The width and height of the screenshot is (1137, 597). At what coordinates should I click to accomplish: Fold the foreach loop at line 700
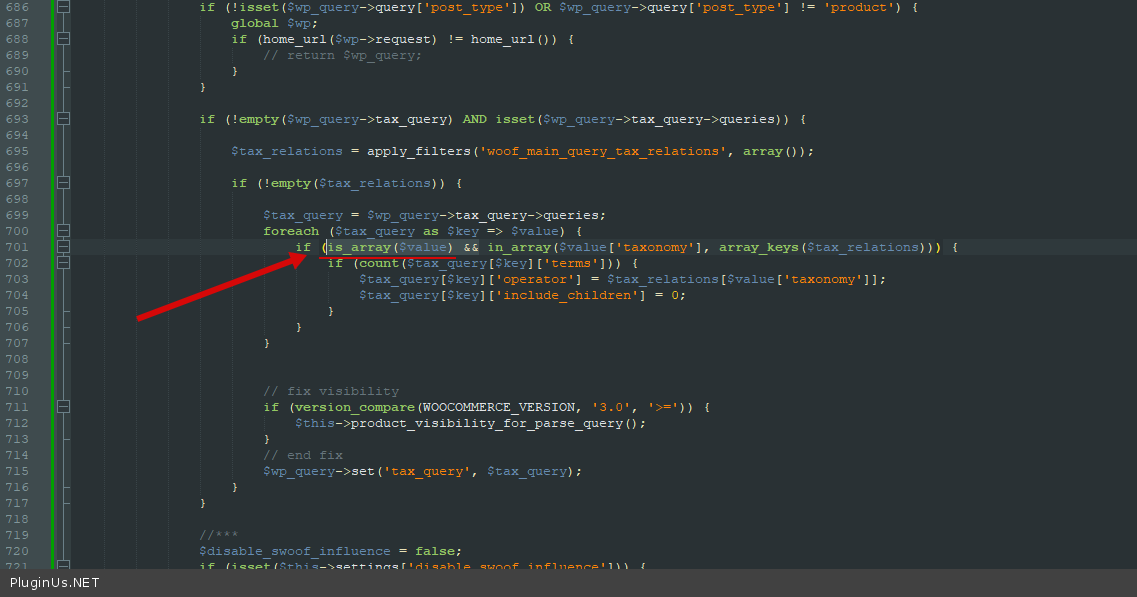click(64, 231)
